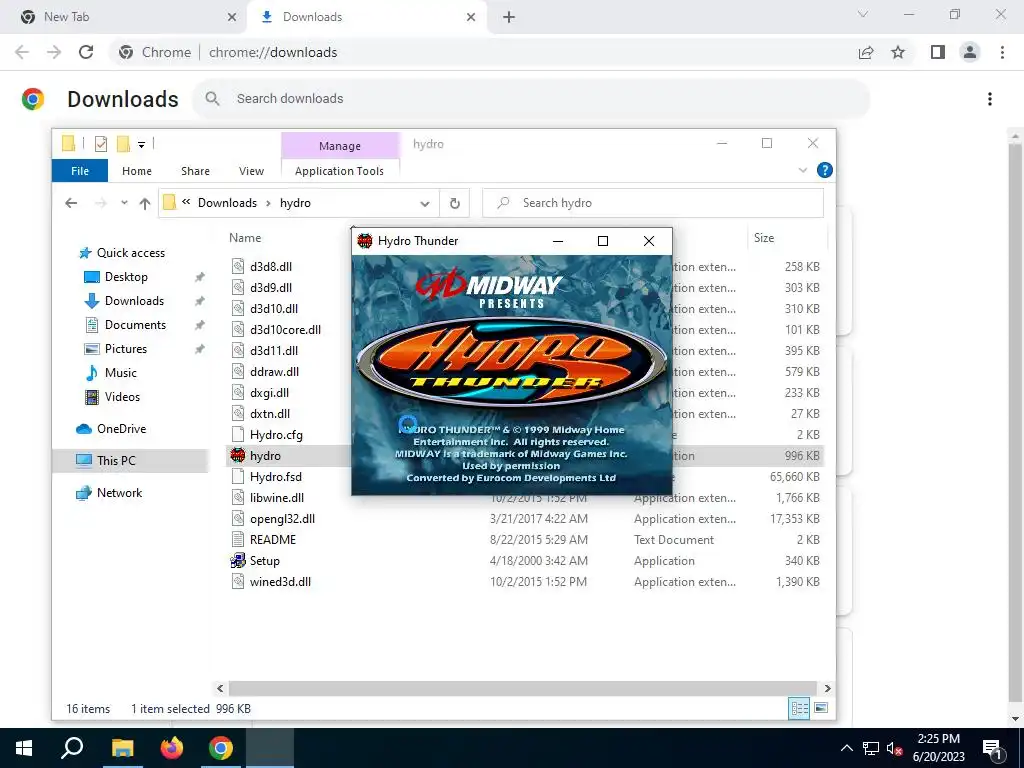Image resolution: width=1024 pixels, height=768 pixels.
Task: Open Chrome from taskbar
Action: point(221,748)
